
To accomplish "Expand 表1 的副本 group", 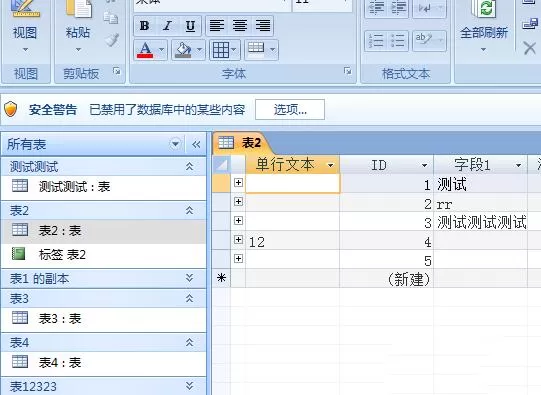I will pyautogui.click(x=189, y=278).
